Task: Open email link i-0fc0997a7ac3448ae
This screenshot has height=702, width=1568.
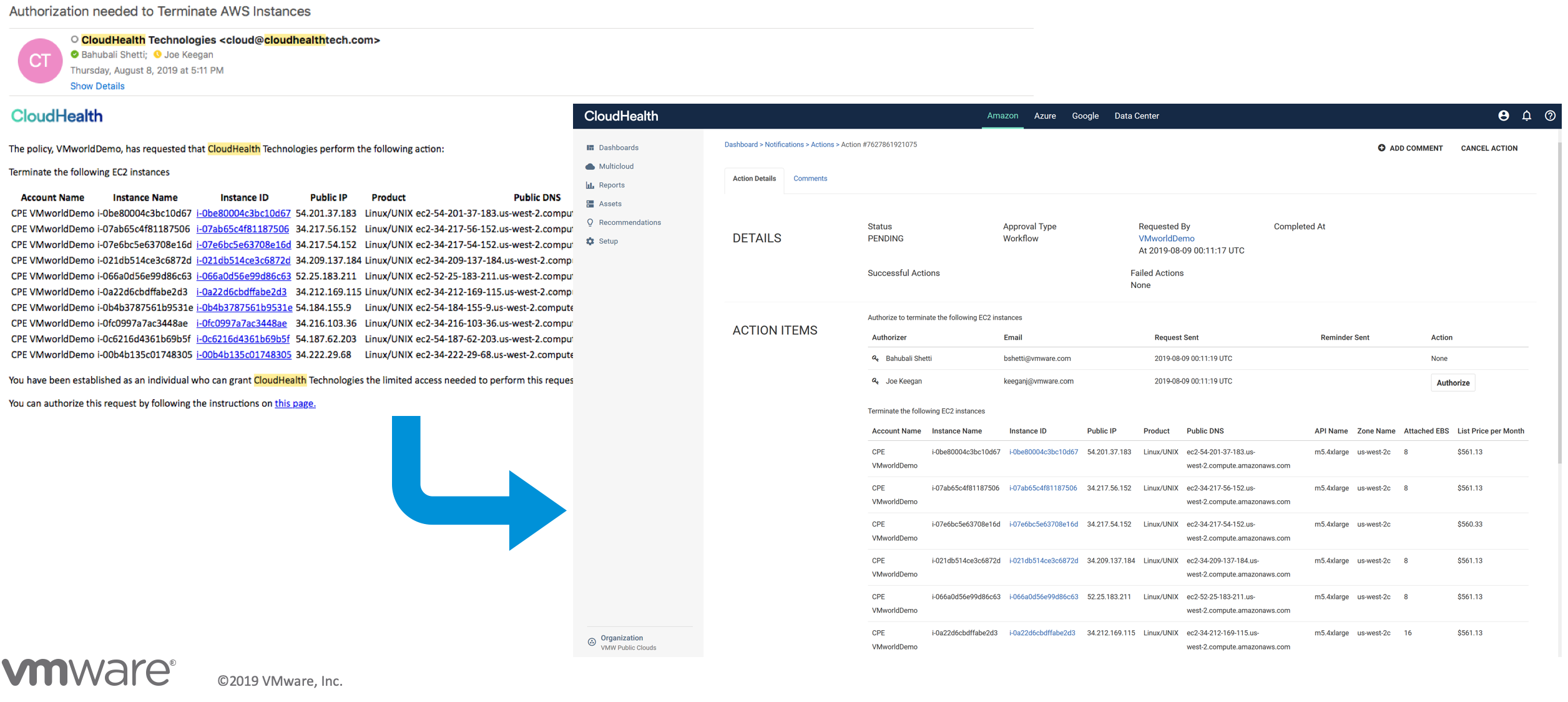Action: pyautogui.click(x=242, y=323)
